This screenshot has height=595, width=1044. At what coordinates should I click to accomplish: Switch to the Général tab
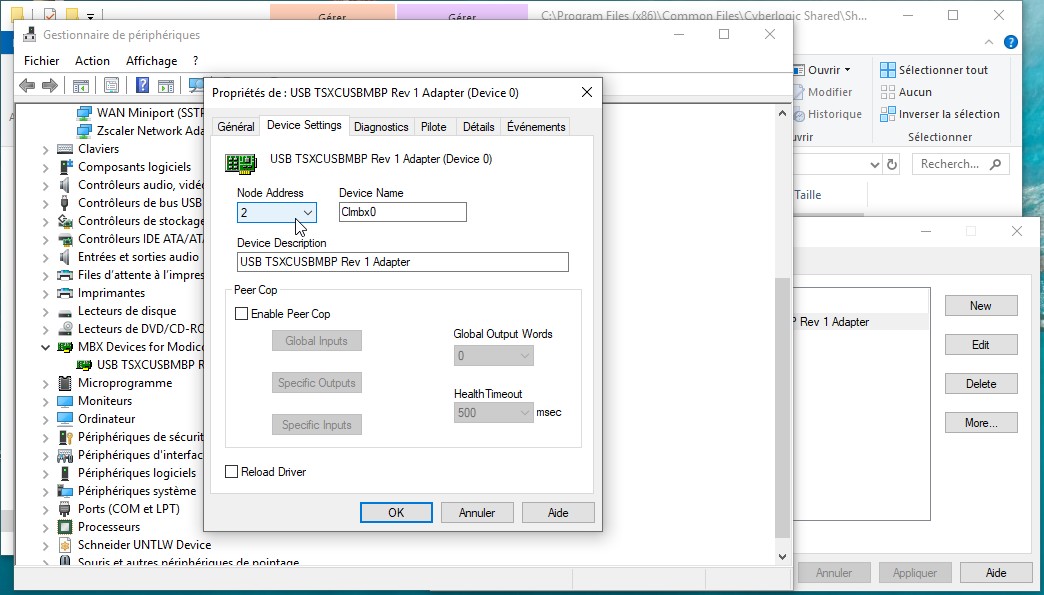coord(236,126)
